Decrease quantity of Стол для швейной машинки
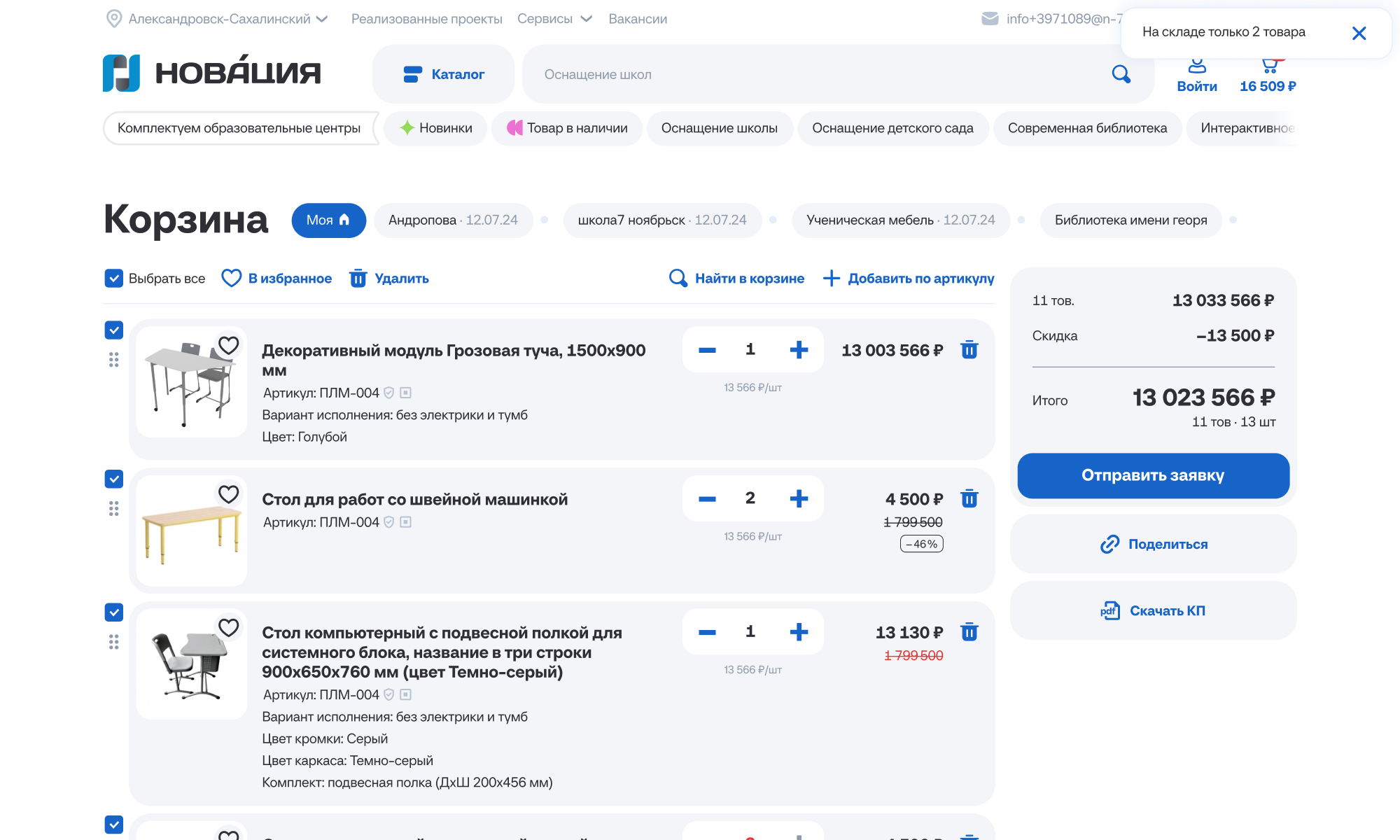 707,499
